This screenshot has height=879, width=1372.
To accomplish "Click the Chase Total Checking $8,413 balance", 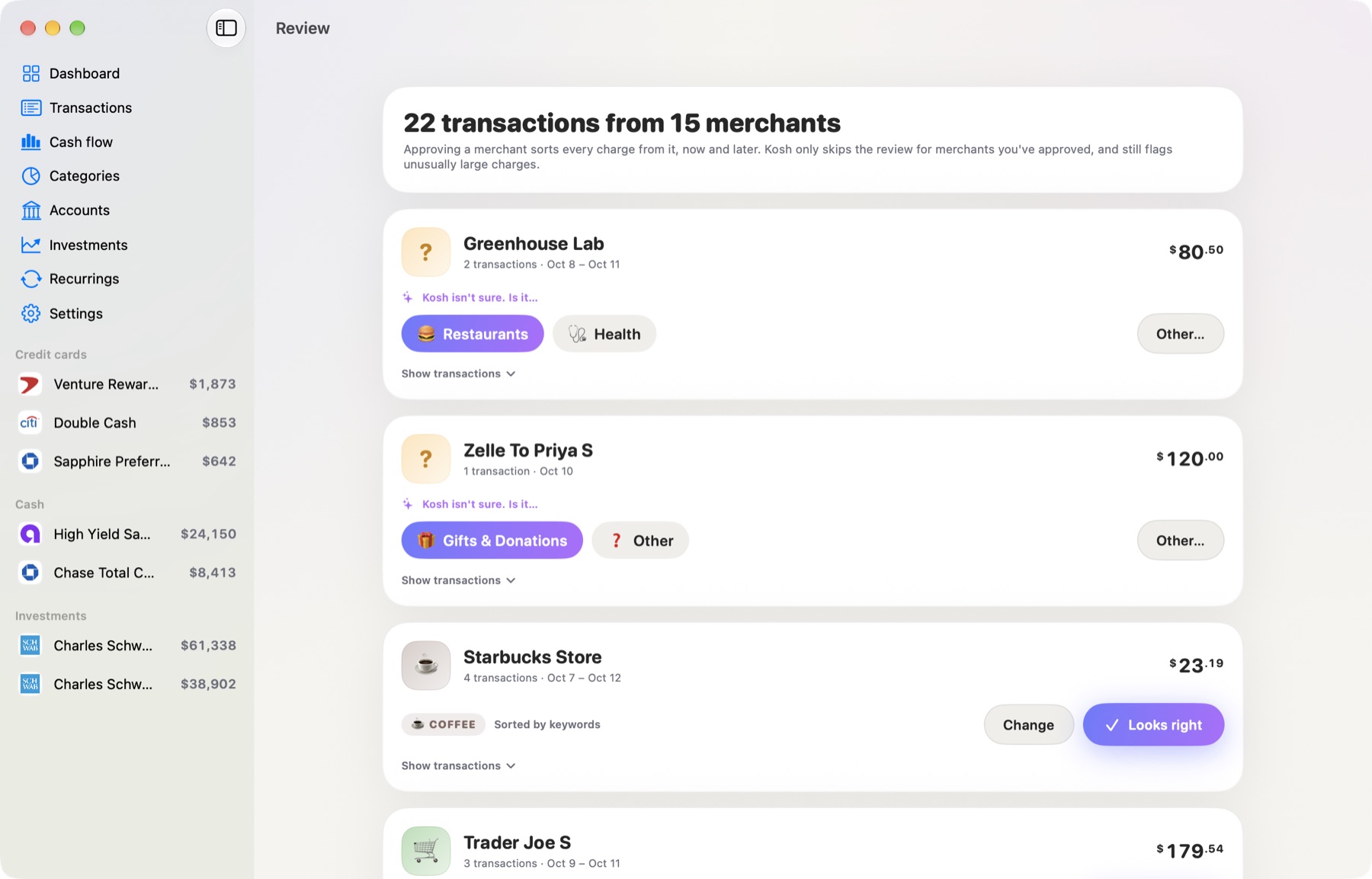I will click(213, 573).
